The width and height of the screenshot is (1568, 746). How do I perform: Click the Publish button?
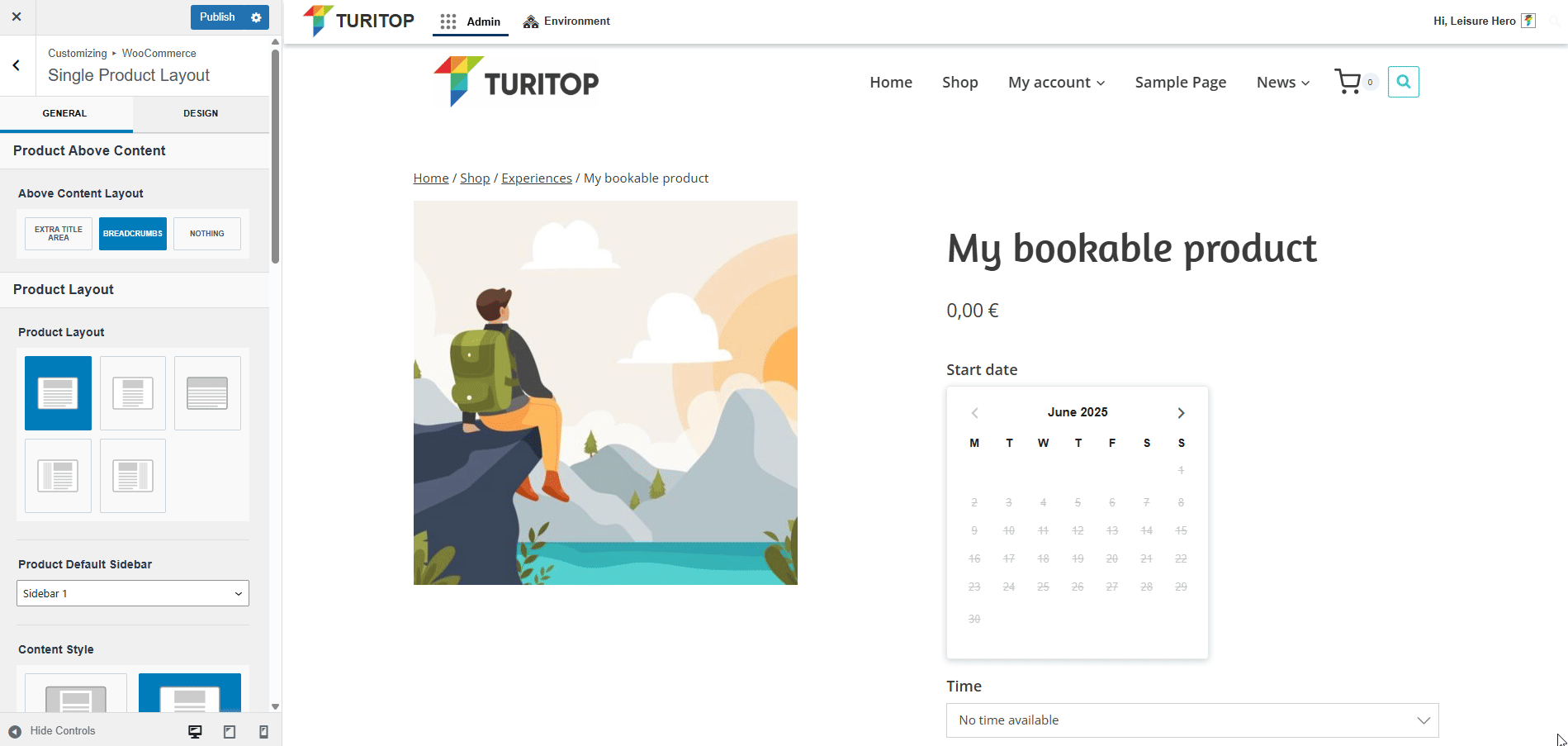click(217, 17)
